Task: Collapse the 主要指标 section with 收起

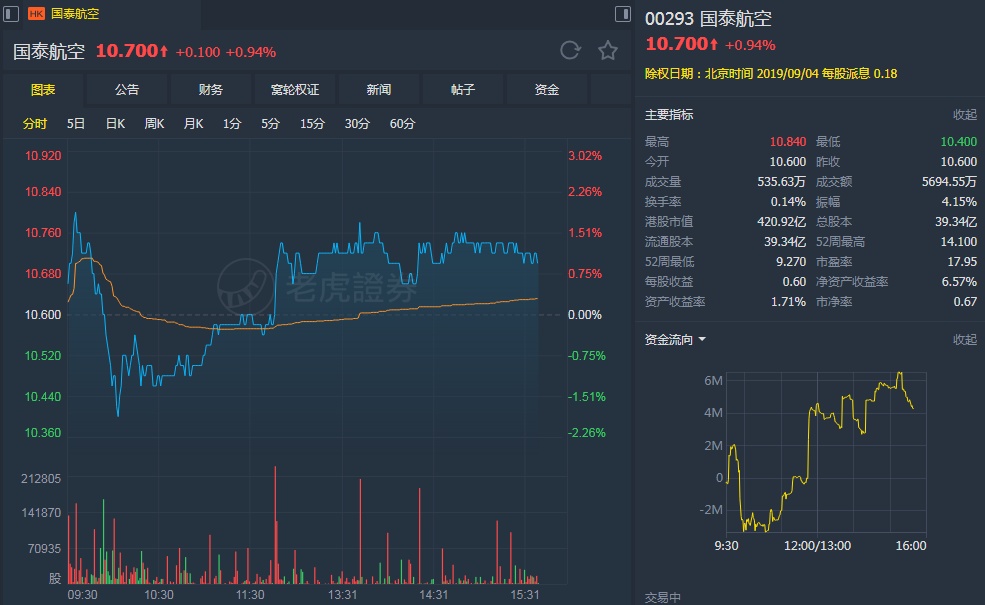Action: [x=964, y=115]
